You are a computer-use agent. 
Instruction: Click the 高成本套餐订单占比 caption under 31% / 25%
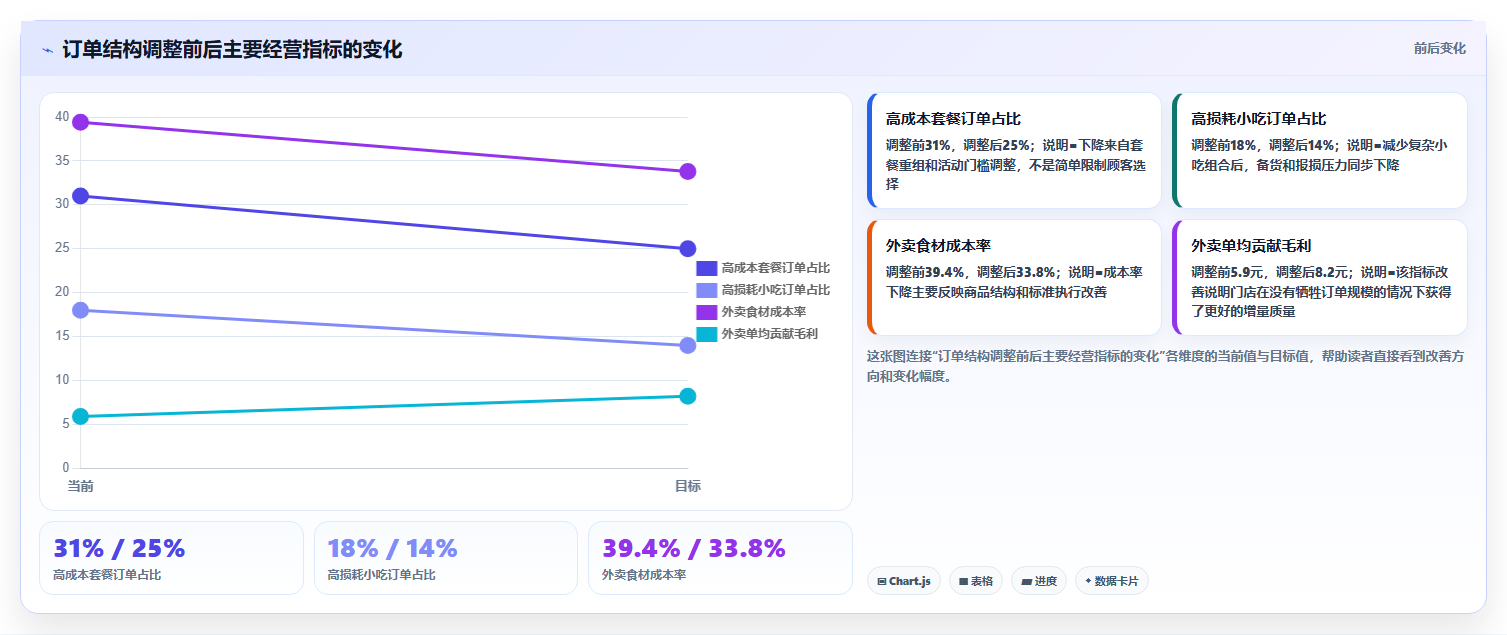pyautogui.click(x=107, y=575)
